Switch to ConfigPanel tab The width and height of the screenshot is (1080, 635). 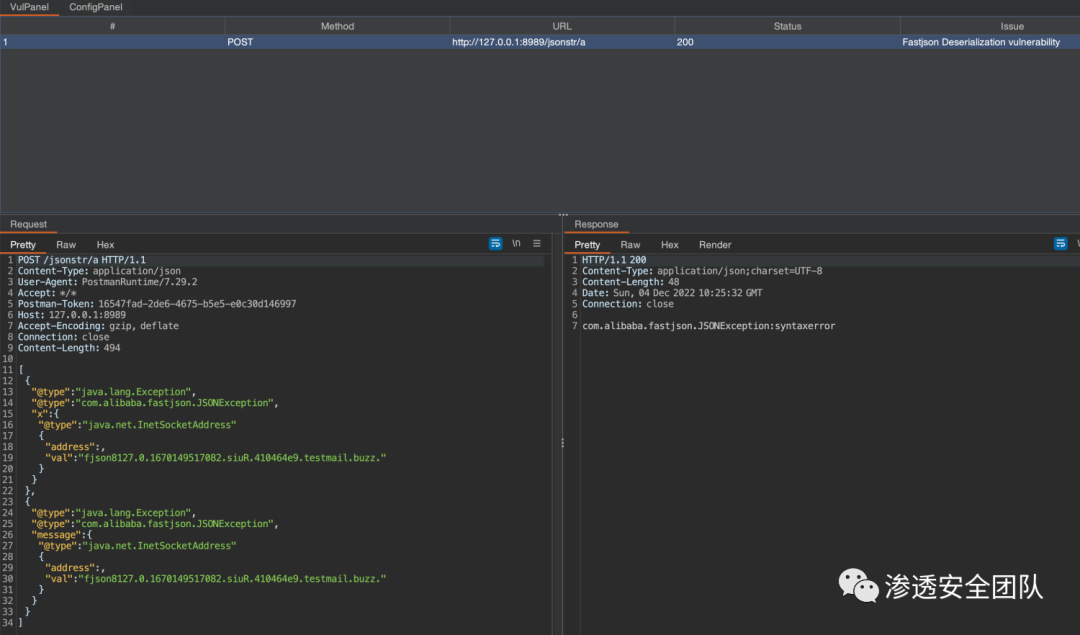[96, 7]
